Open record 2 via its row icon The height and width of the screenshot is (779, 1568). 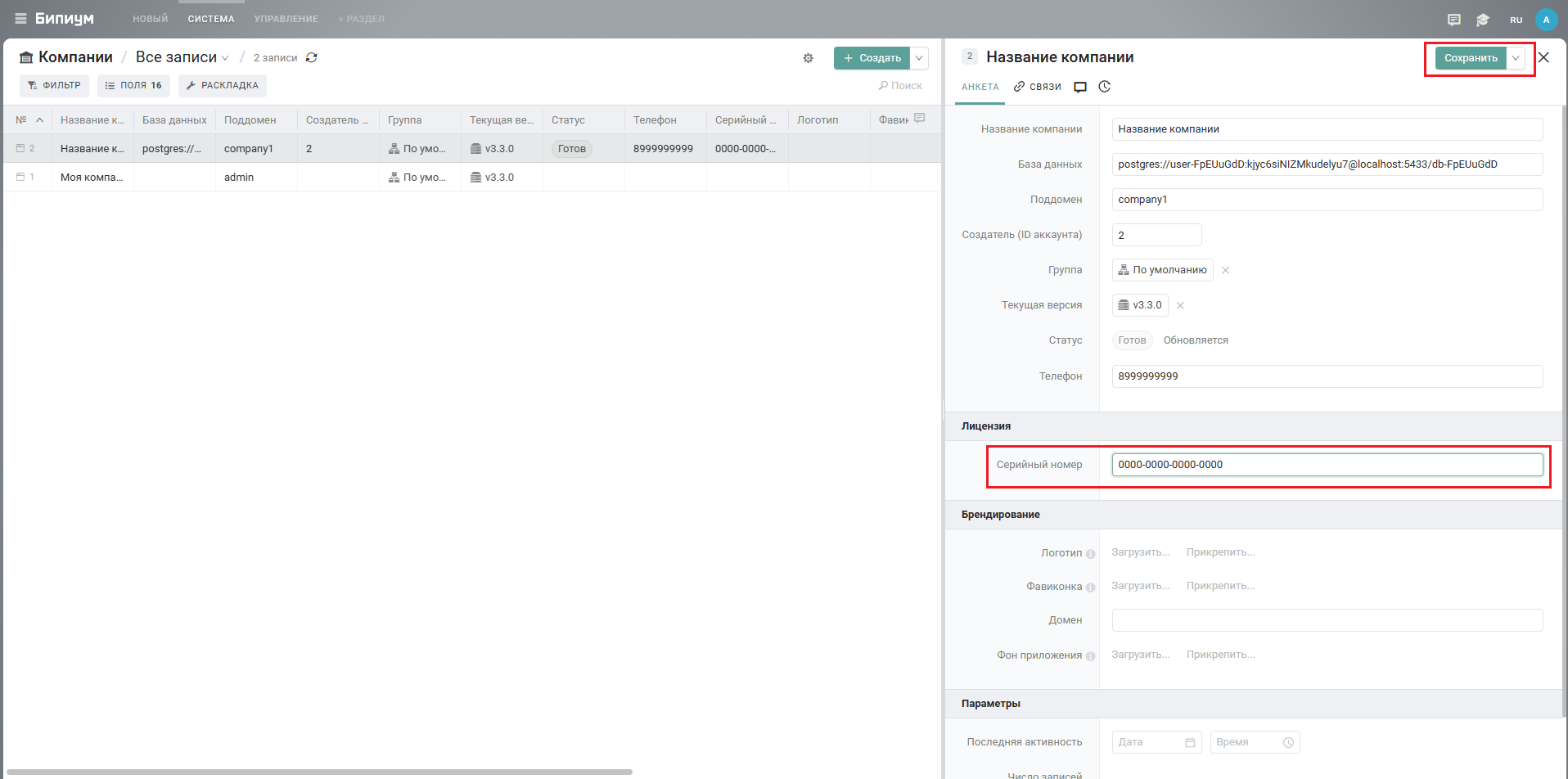pyautogui.click(x=20, y=148)
